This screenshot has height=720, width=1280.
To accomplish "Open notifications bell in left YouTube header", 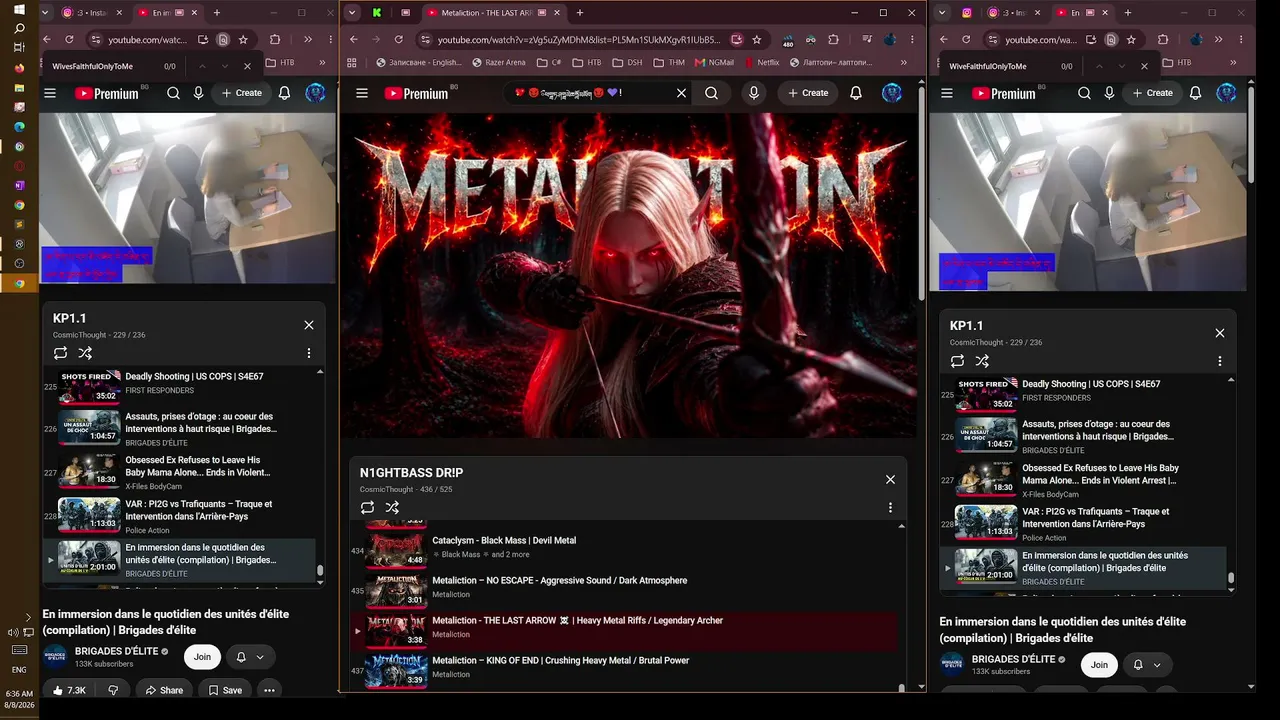I will pos(285,93).
